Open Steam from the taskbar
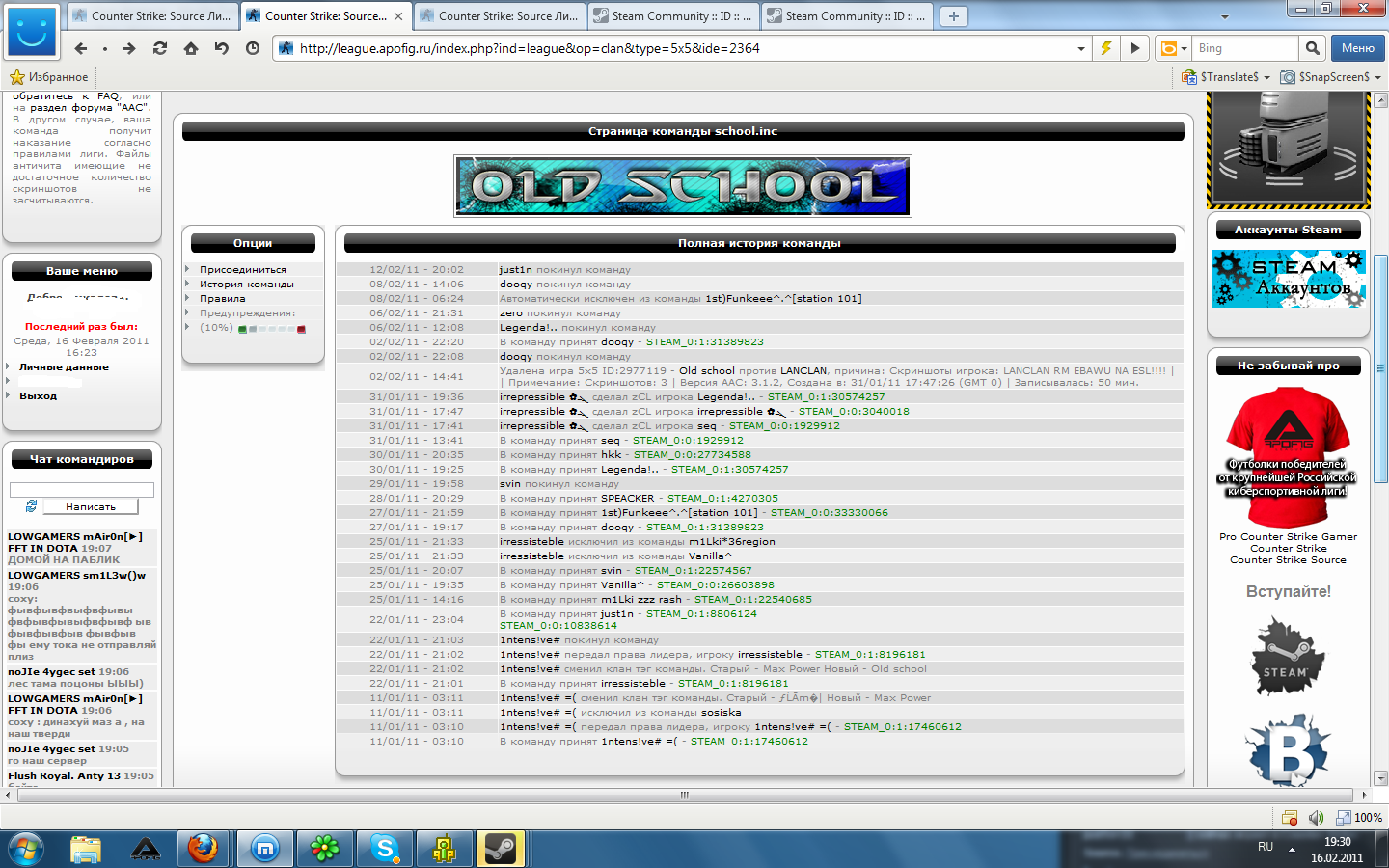 502,849
